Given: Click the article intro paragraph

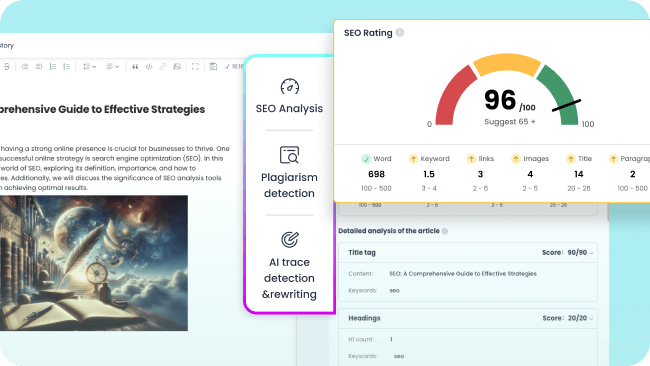Looking at the screenshot, I should 115,168.
